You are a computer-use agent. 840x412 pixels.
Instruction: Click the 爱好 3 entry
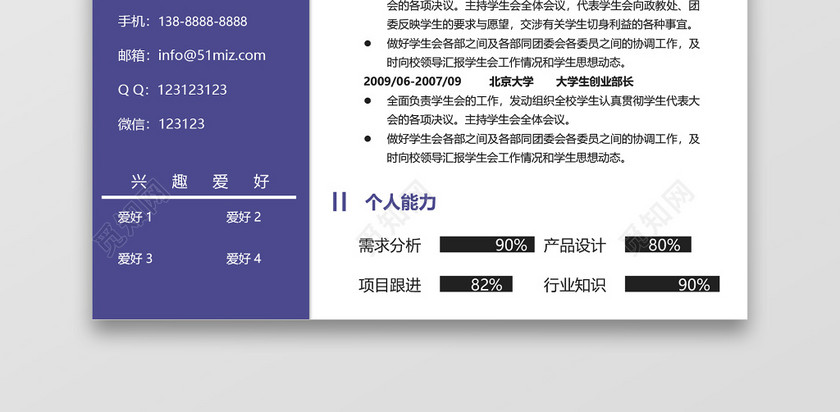pyautogui.click(x=135, y=259)
